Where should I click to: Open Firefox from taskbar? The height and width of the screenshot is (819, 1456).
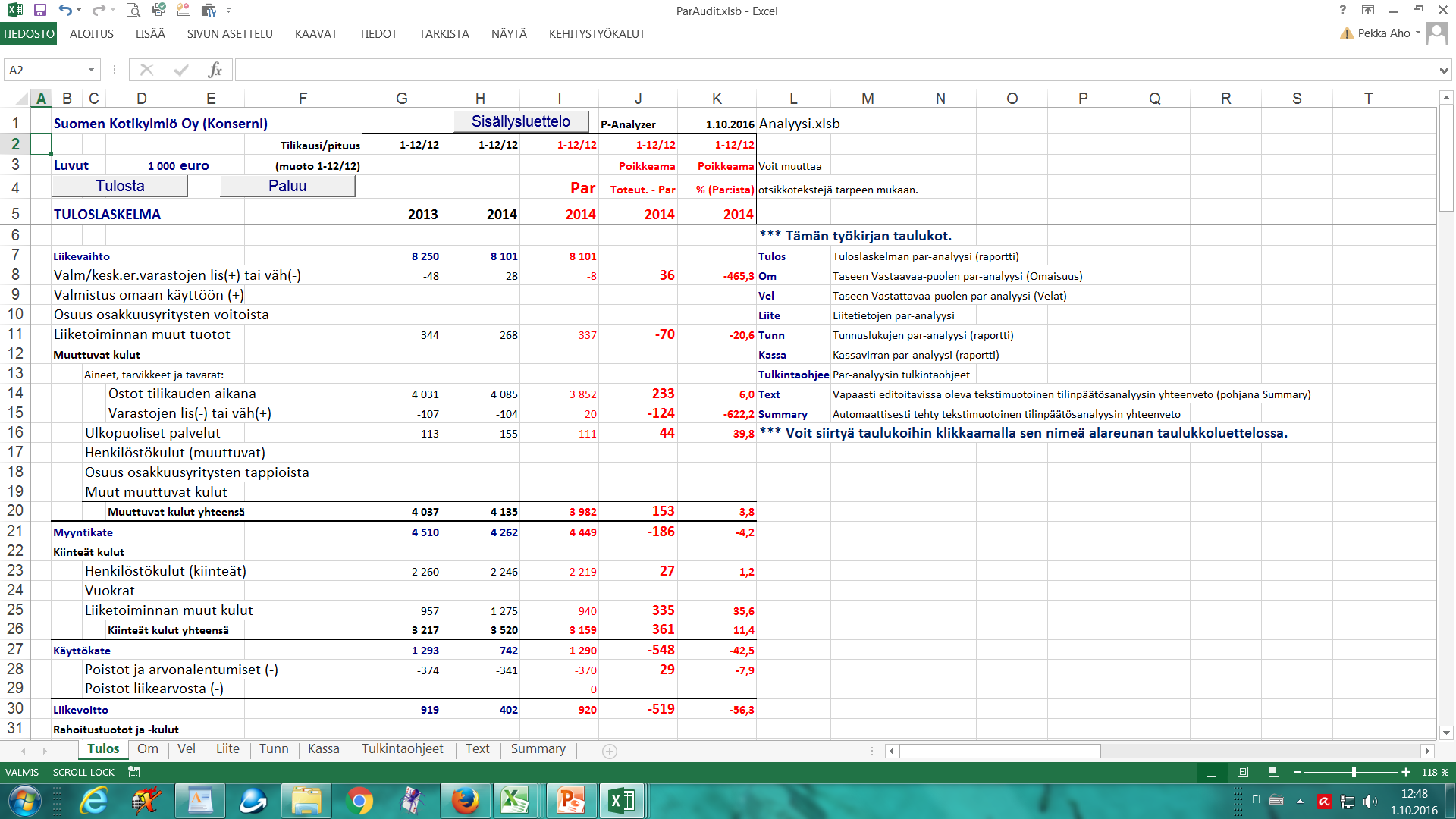pos(465,801)
